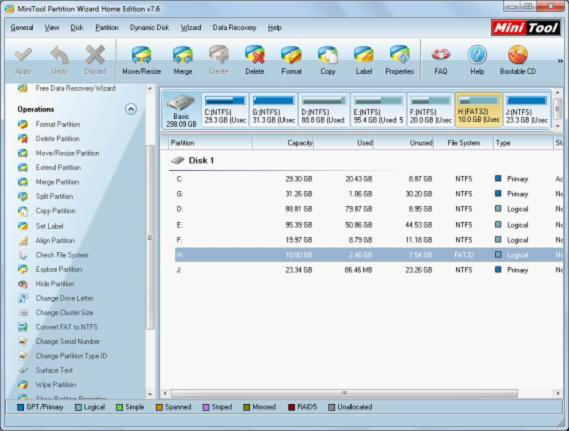Select J:(NTFS) block in disk map
Image resolution: width=569 pixels, height=431 pixels.
[527, 110]
